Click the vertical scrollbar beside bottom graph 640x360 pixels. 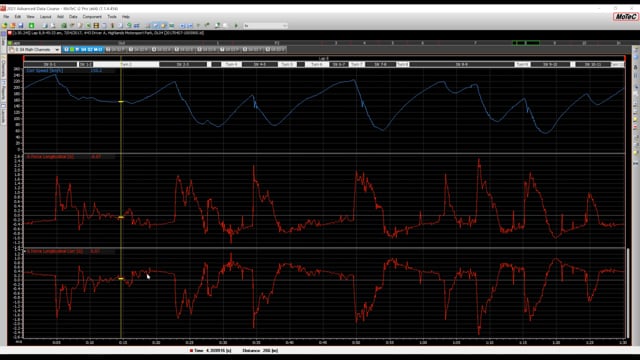tap(628, 293)
